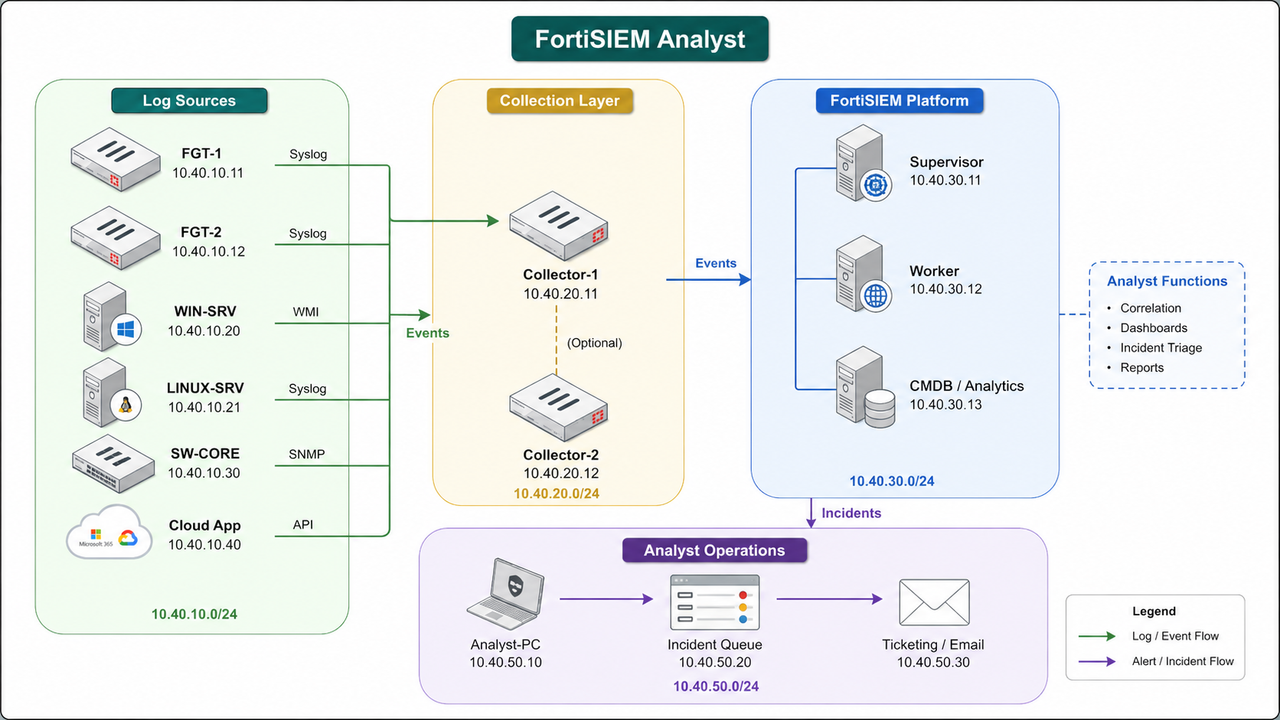Image resolution: width=1280 pixels, height=720 pixels.
Task: Click the FortiSIEM Platform header label
Action: 899,100
